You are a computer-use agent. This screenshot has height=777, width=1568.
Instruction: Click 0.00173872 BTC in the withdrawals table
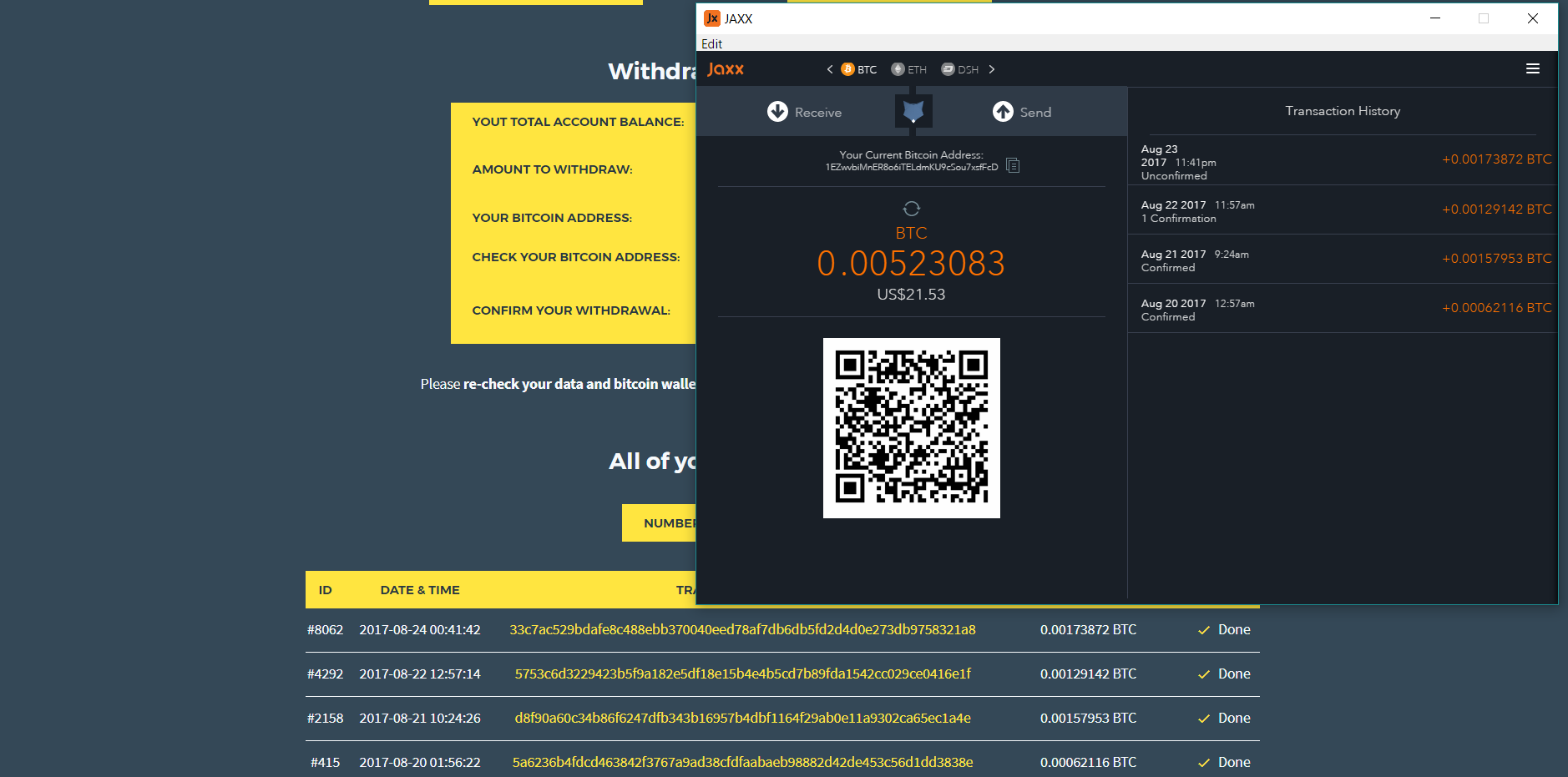pyautogui.click(x=1088, y=629)
